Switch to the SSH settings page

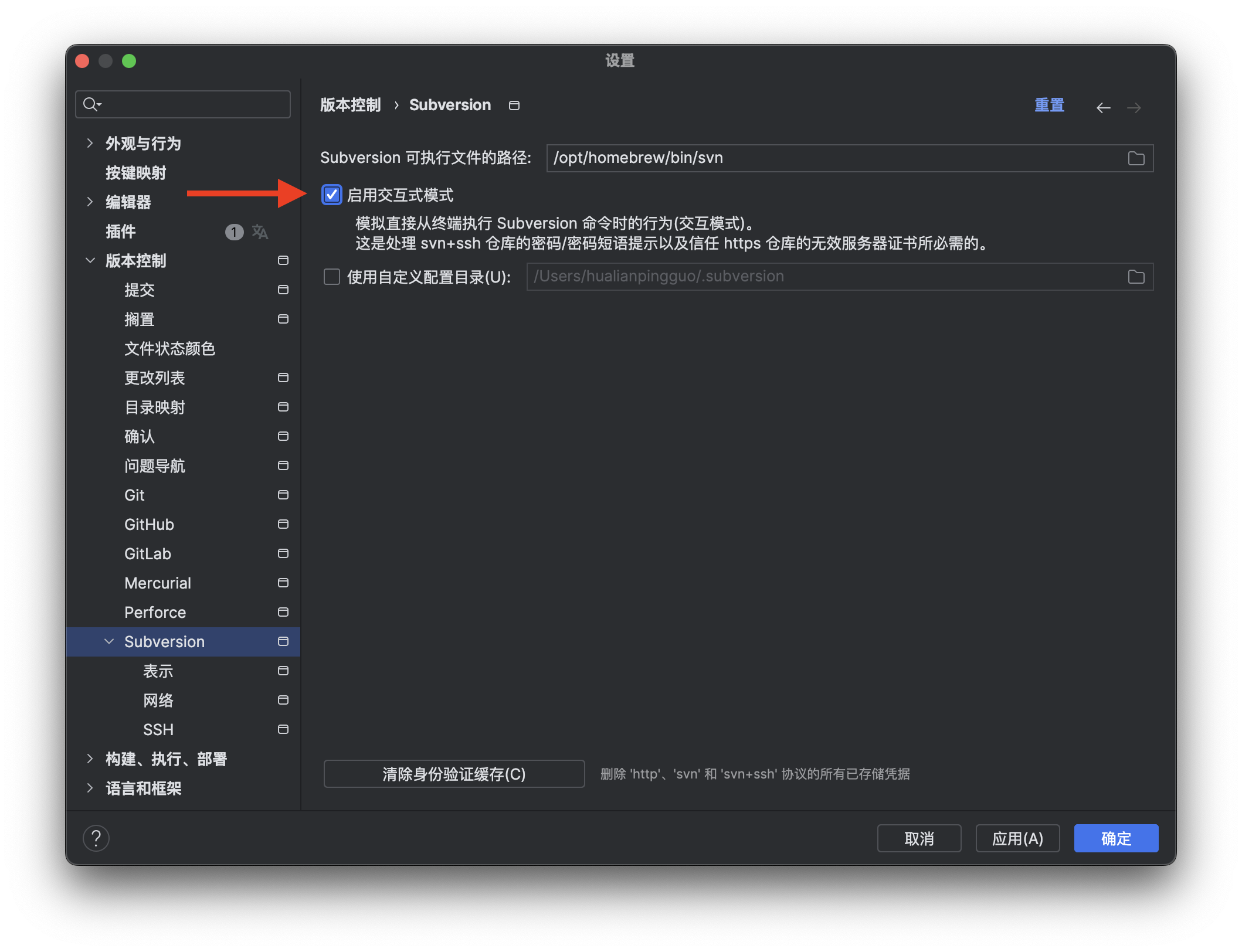point(158,729)
